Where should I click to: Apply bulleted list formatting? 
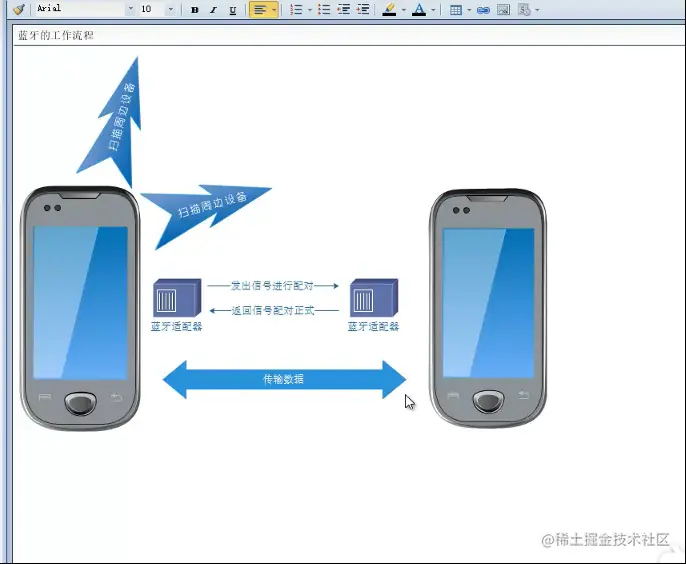[x=324, y=10]
